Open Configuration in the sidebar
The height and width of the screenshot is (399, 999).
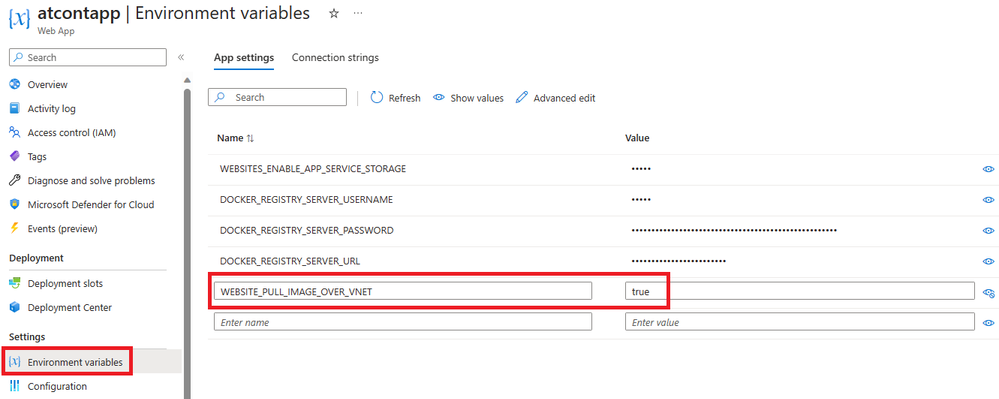(x=57, y=386)
